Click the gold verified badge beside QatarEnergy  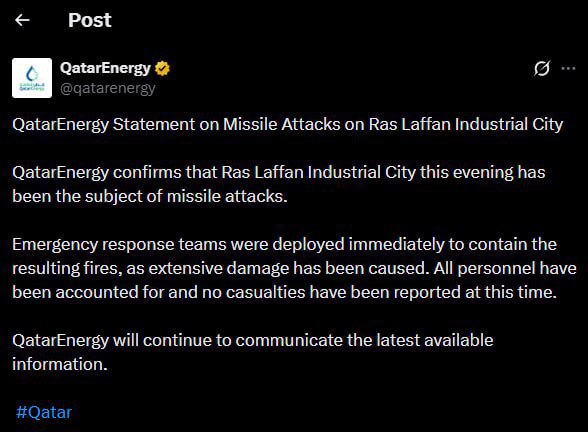click(162, 69)
